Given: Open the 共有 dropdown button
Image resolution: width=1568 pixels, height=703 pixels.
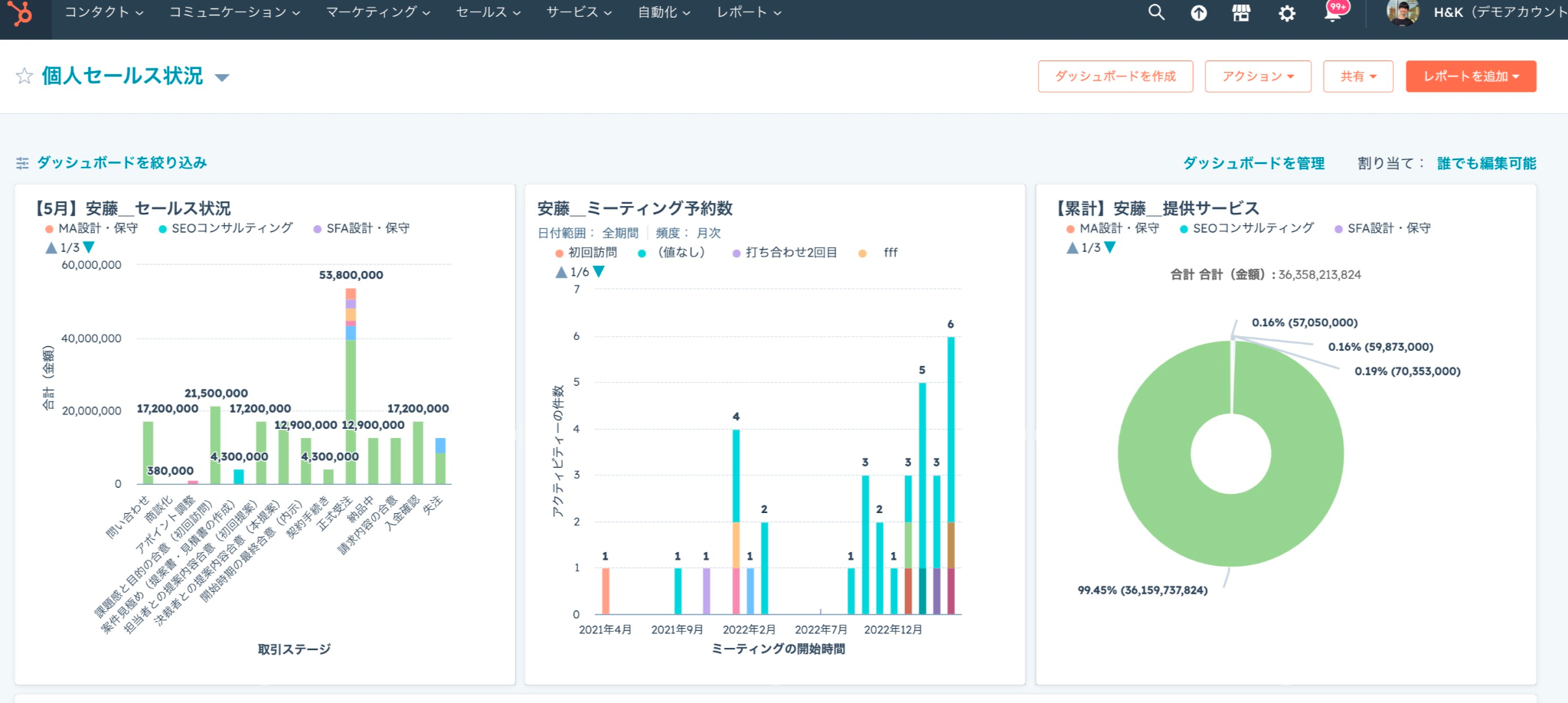Looking at the screenshot, I should coord(1358,77).
